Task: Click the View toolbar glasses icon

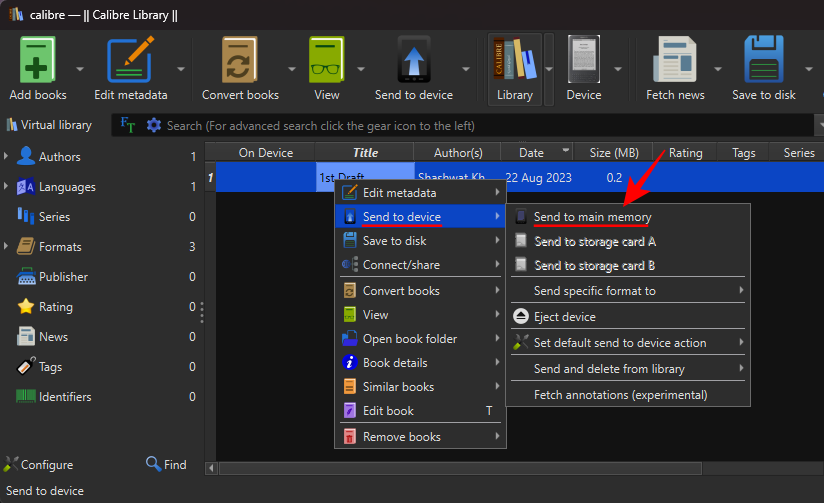Action: 326,60
